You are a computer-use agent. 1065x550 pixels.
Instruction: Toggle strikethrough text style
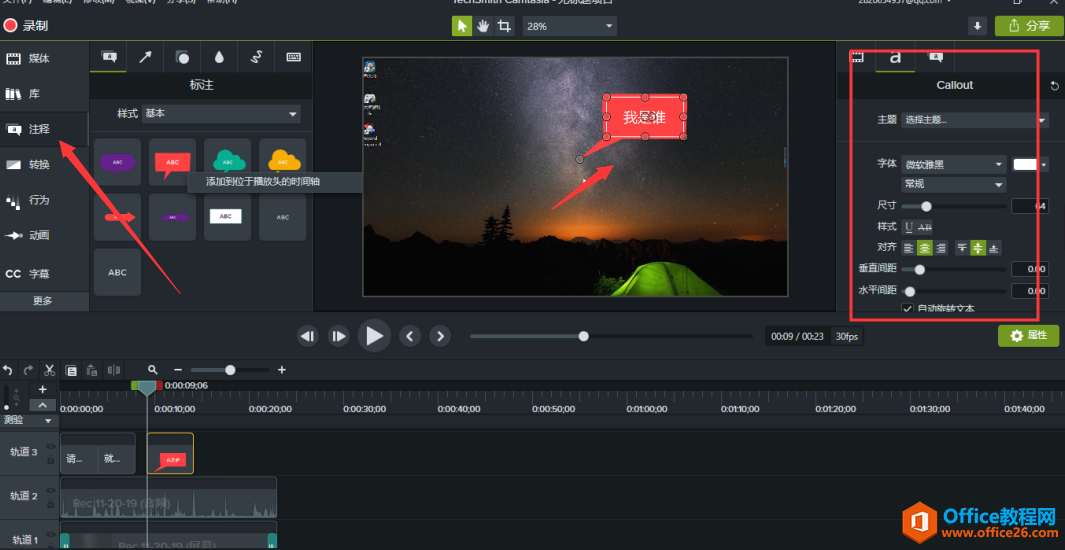click(924, 227)
